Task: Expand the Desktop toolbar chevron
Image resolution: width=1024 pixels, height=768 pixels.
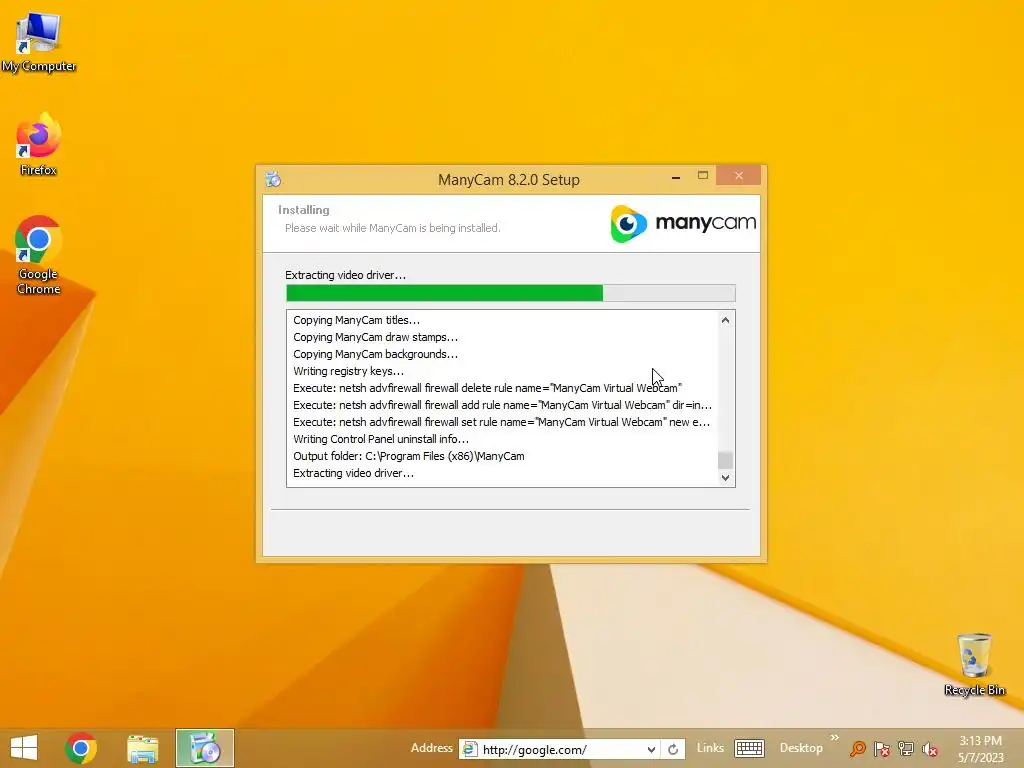Action: point(835,738)
